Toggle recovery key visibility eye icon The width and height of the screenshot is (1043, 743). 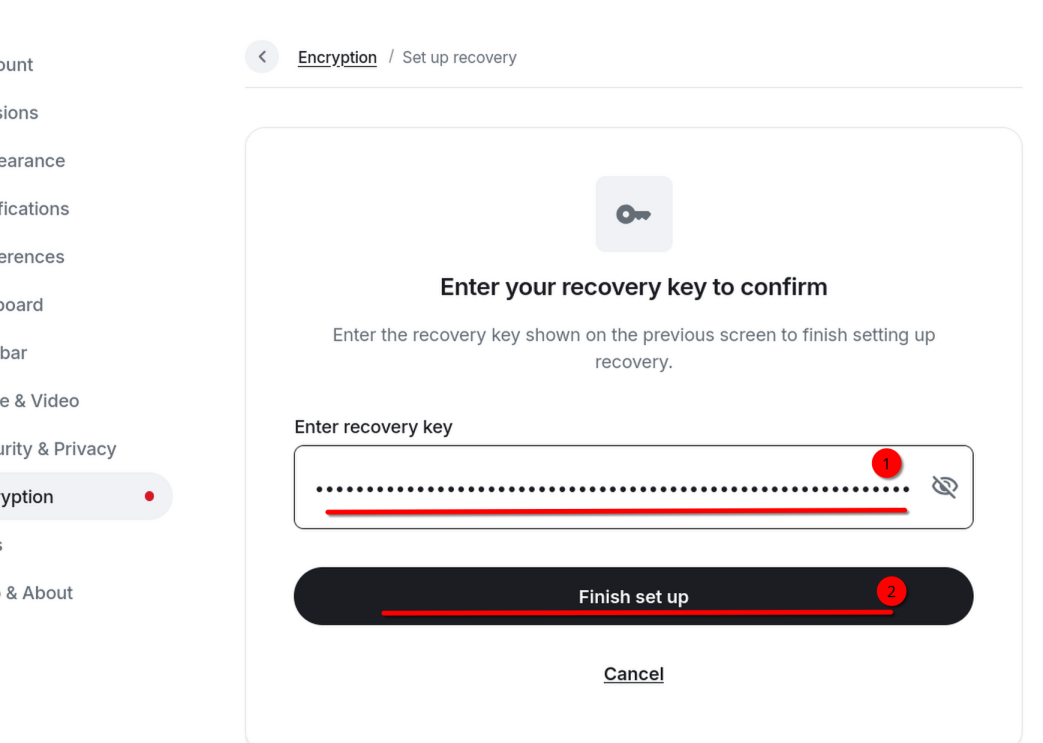944,487
